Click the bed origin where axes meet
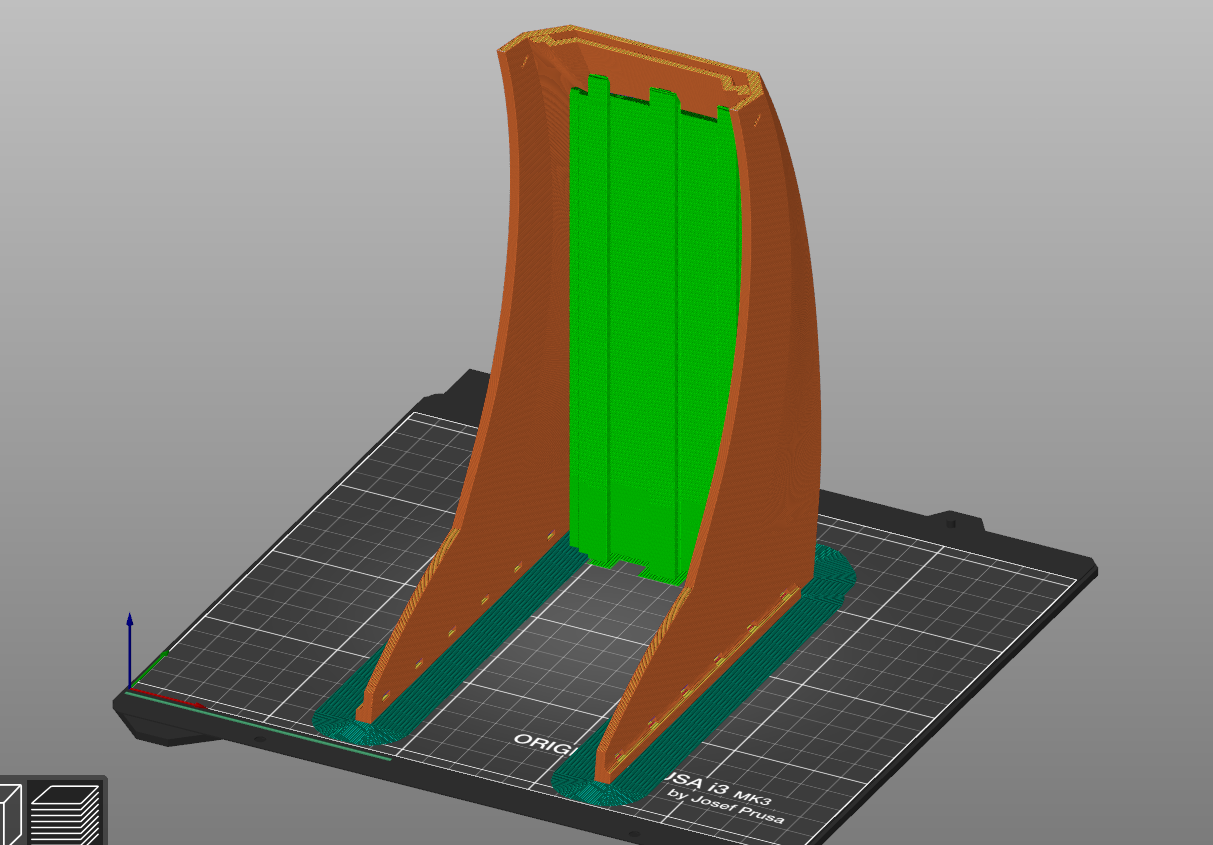The width and height of the screenshot is (1213, 845). [131, 687]
